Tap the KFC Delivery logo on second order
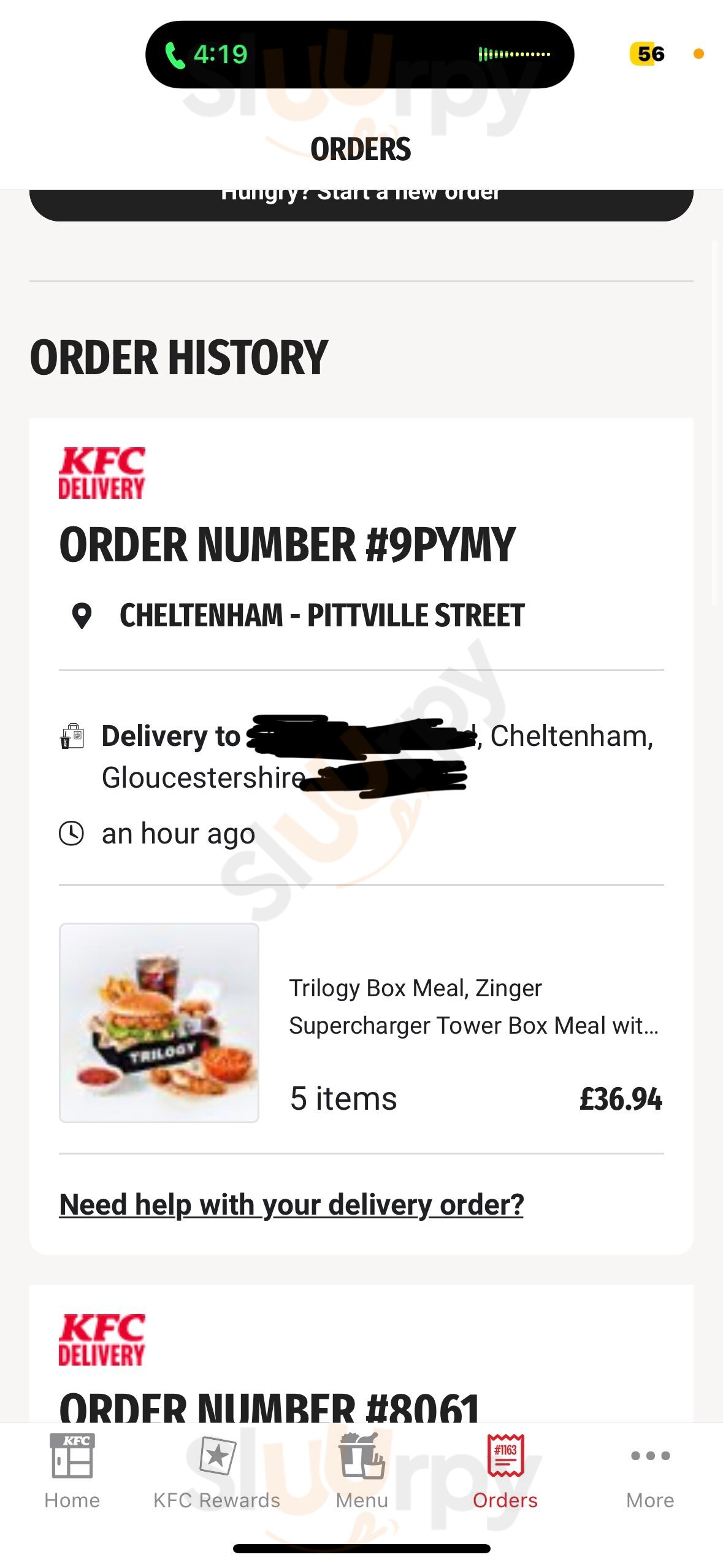723x1568 pixels. coord(102,1339)
